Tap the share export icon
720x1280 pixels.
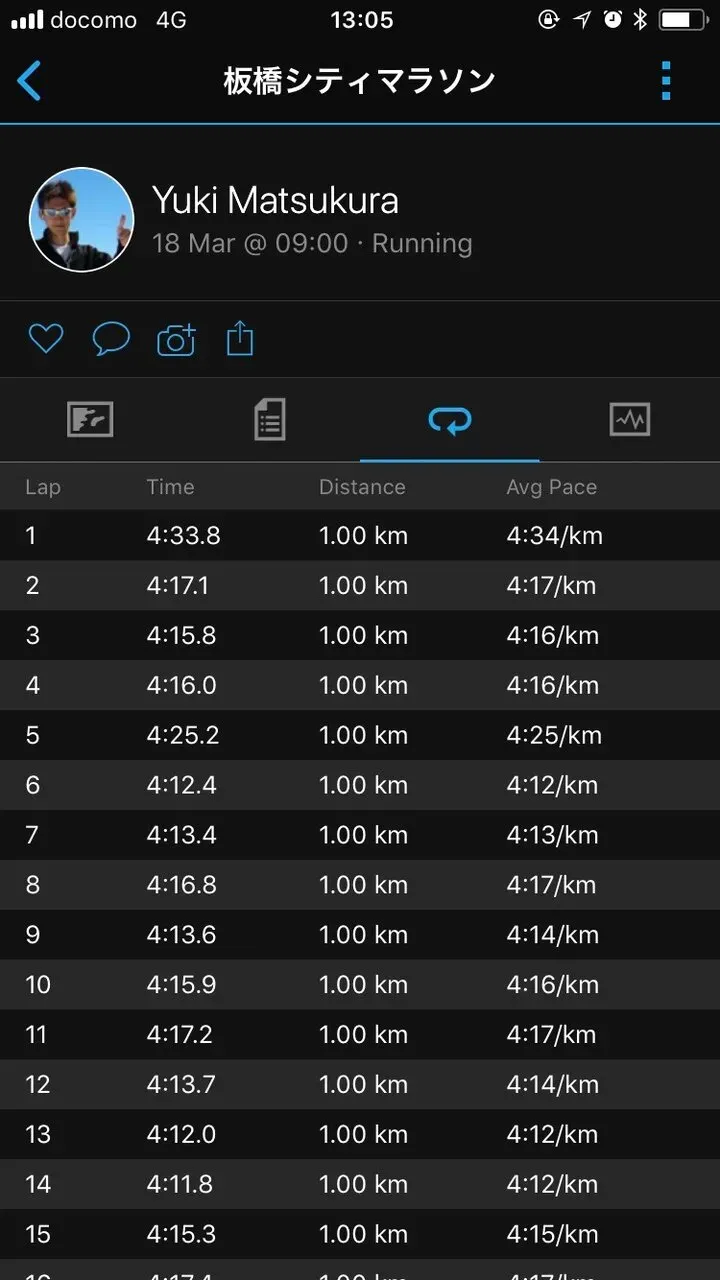coord(240,339)
